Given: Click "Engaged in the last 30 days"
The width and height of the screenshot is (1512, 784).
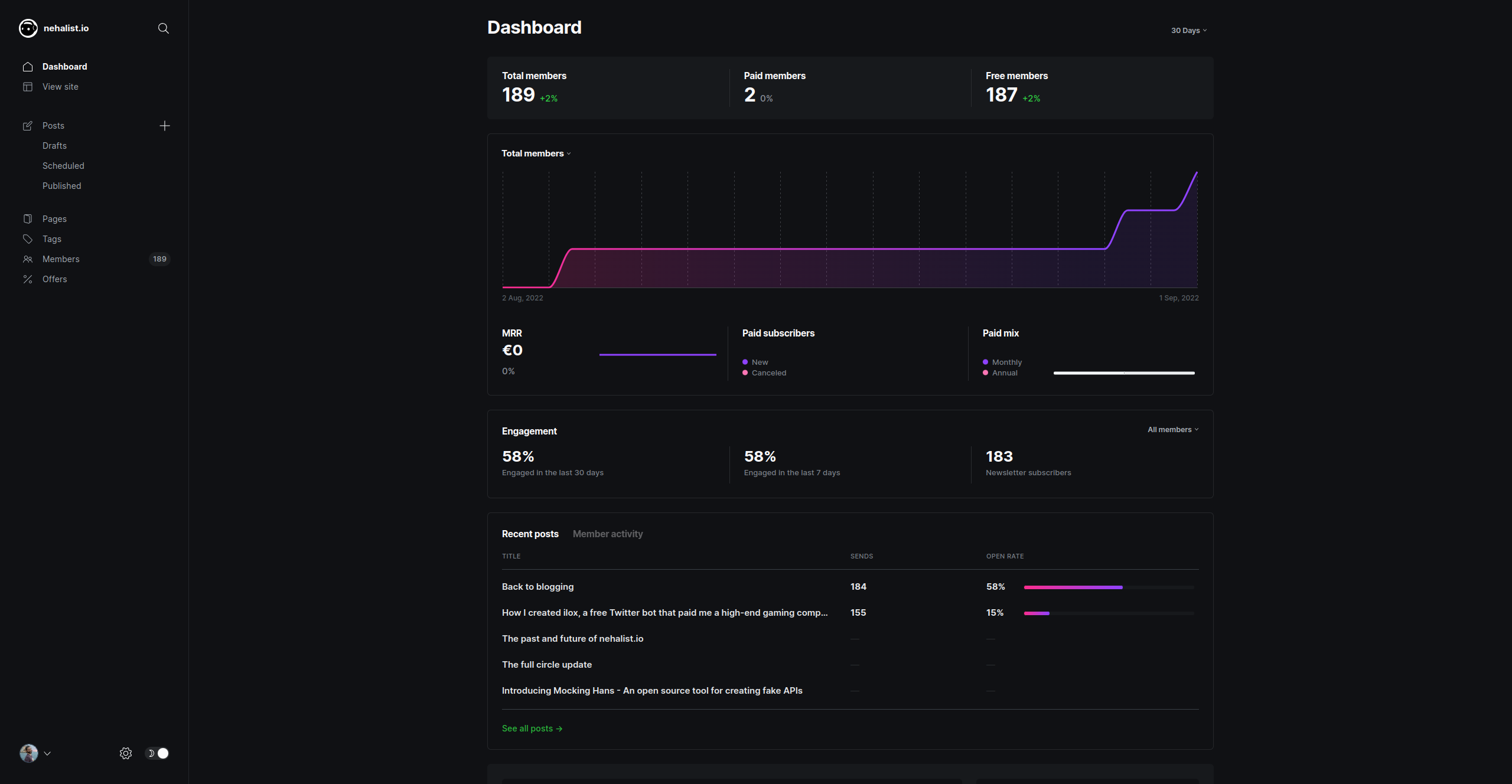Looking at the screenshot, I should coord(553,473).
